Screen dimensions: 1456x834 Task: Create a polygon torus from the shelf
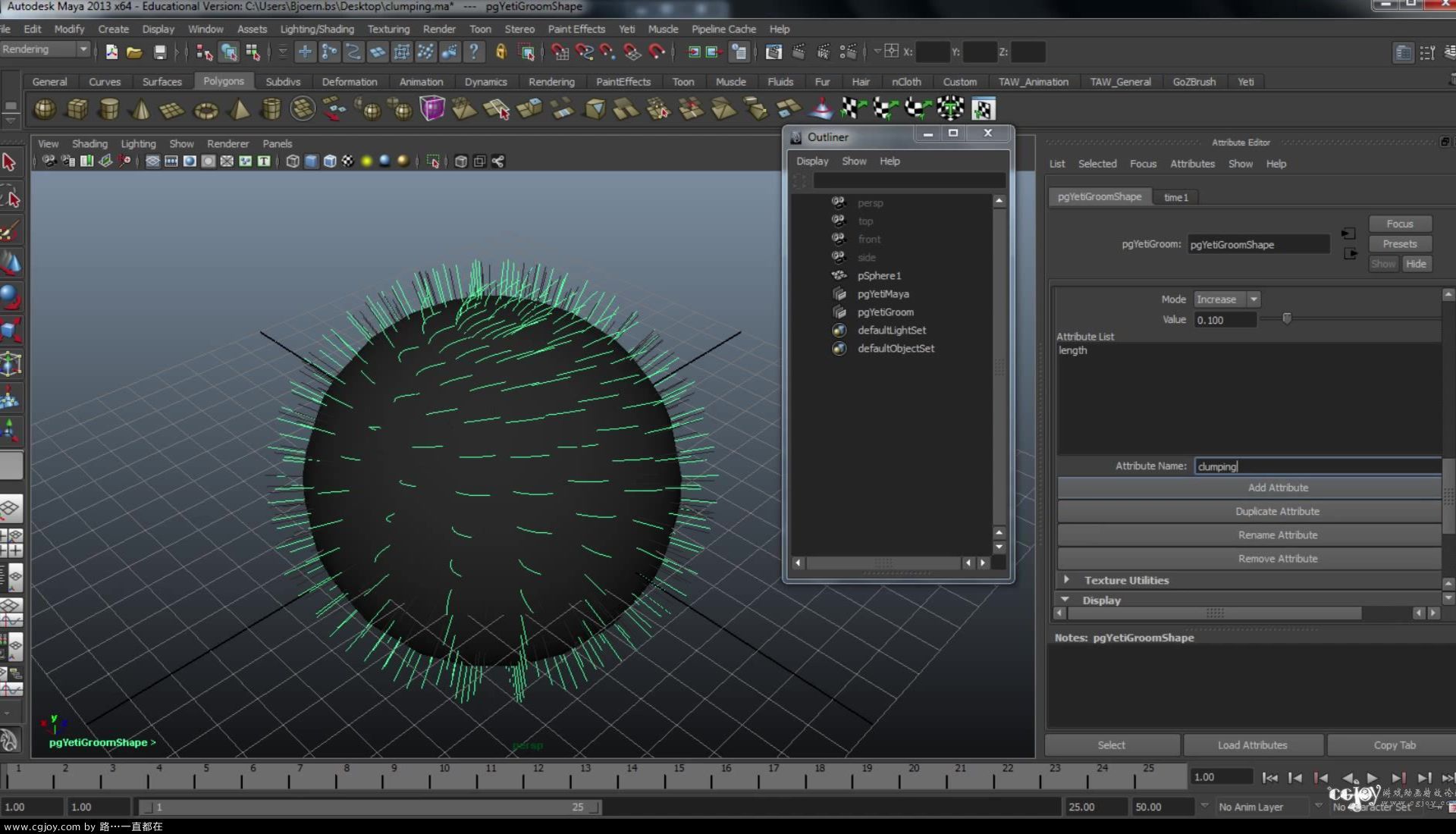pos(206,109)
